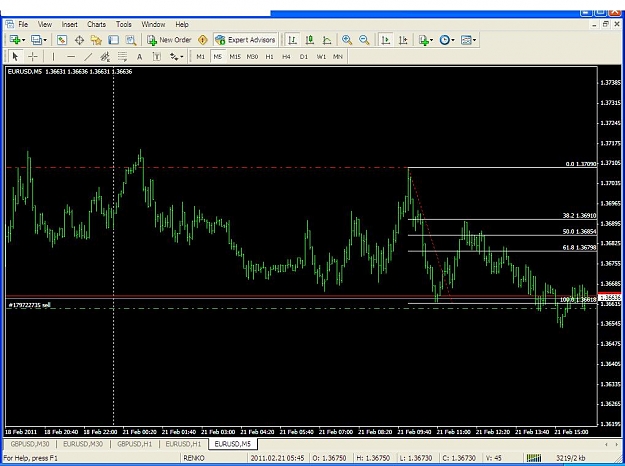This screenshot has width=625, height=466.
Task: Open the Data Window crosshair icon
Action: 79,40
